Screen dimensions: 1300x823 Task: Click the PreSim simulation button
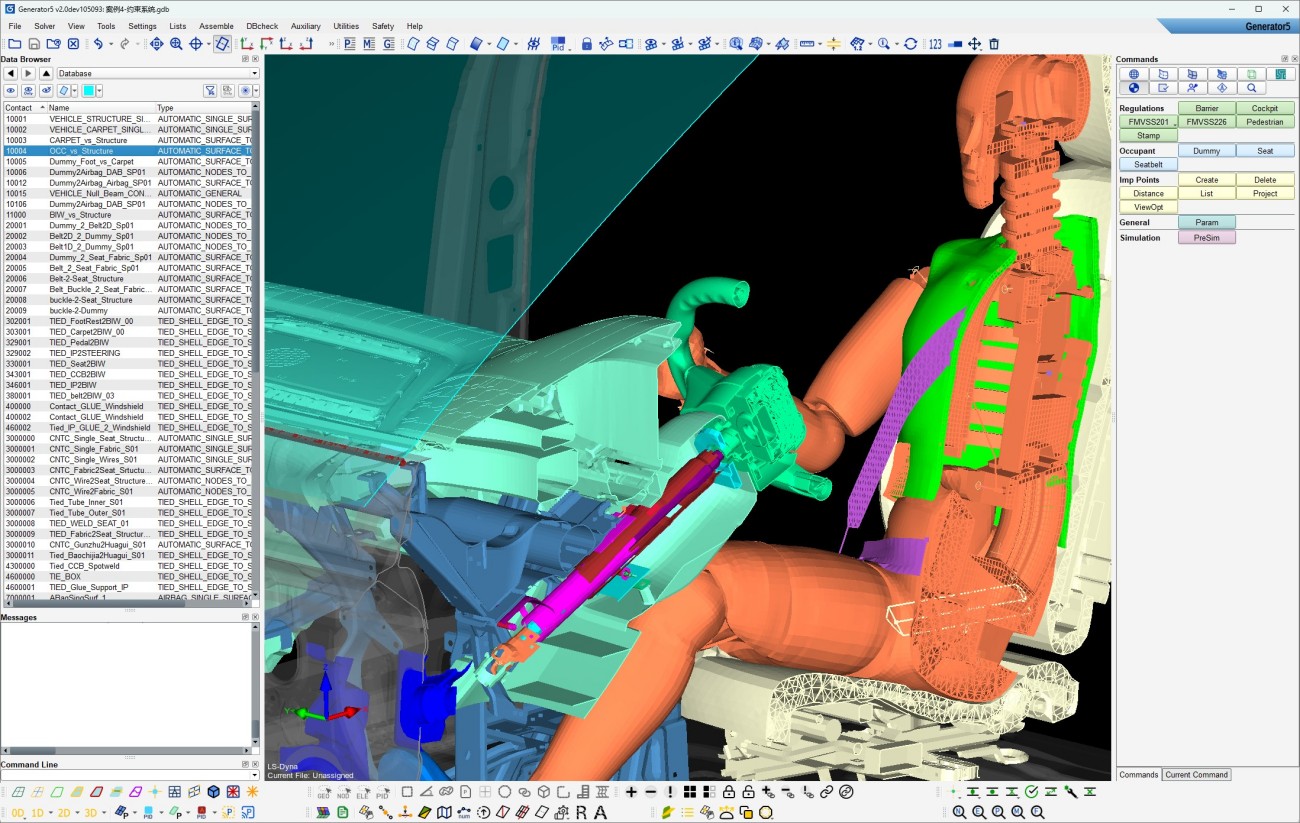click(x=1206, y=238)
